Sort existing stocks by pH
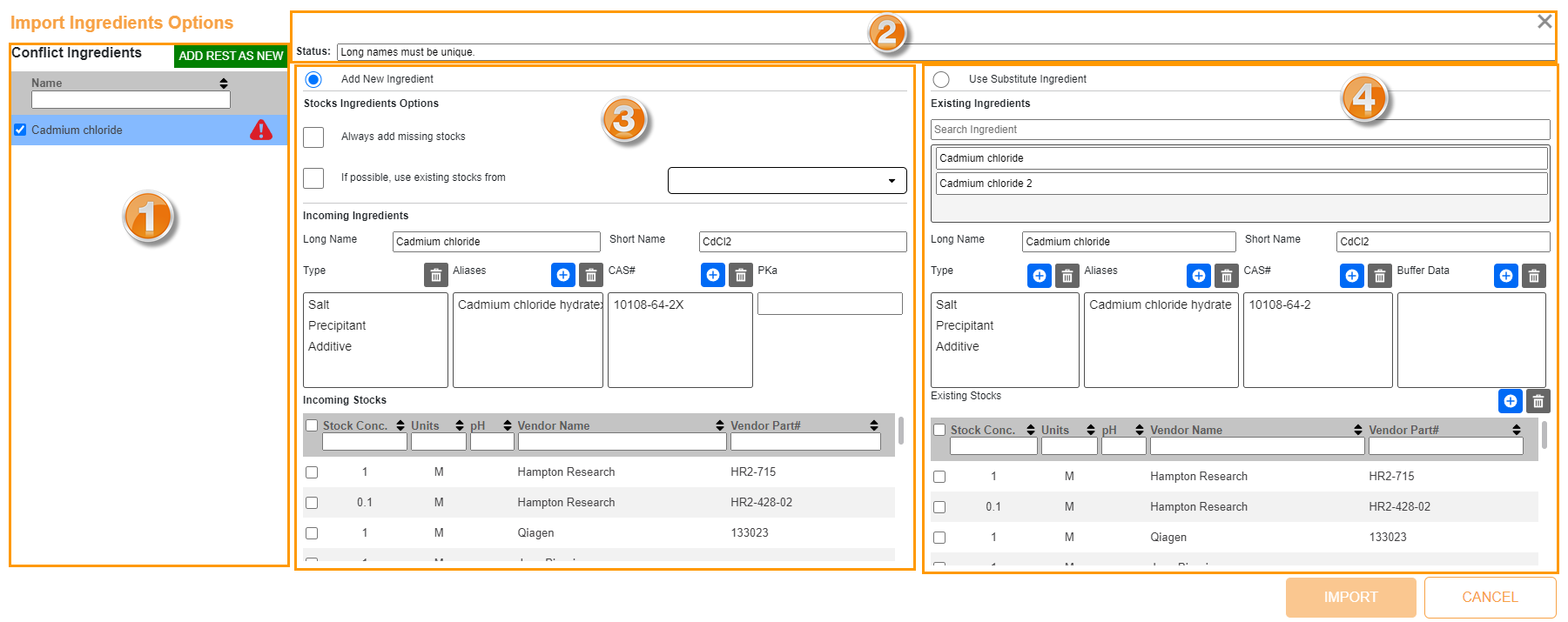Viewport: 1568px width, 622px height. (1140, 430)
